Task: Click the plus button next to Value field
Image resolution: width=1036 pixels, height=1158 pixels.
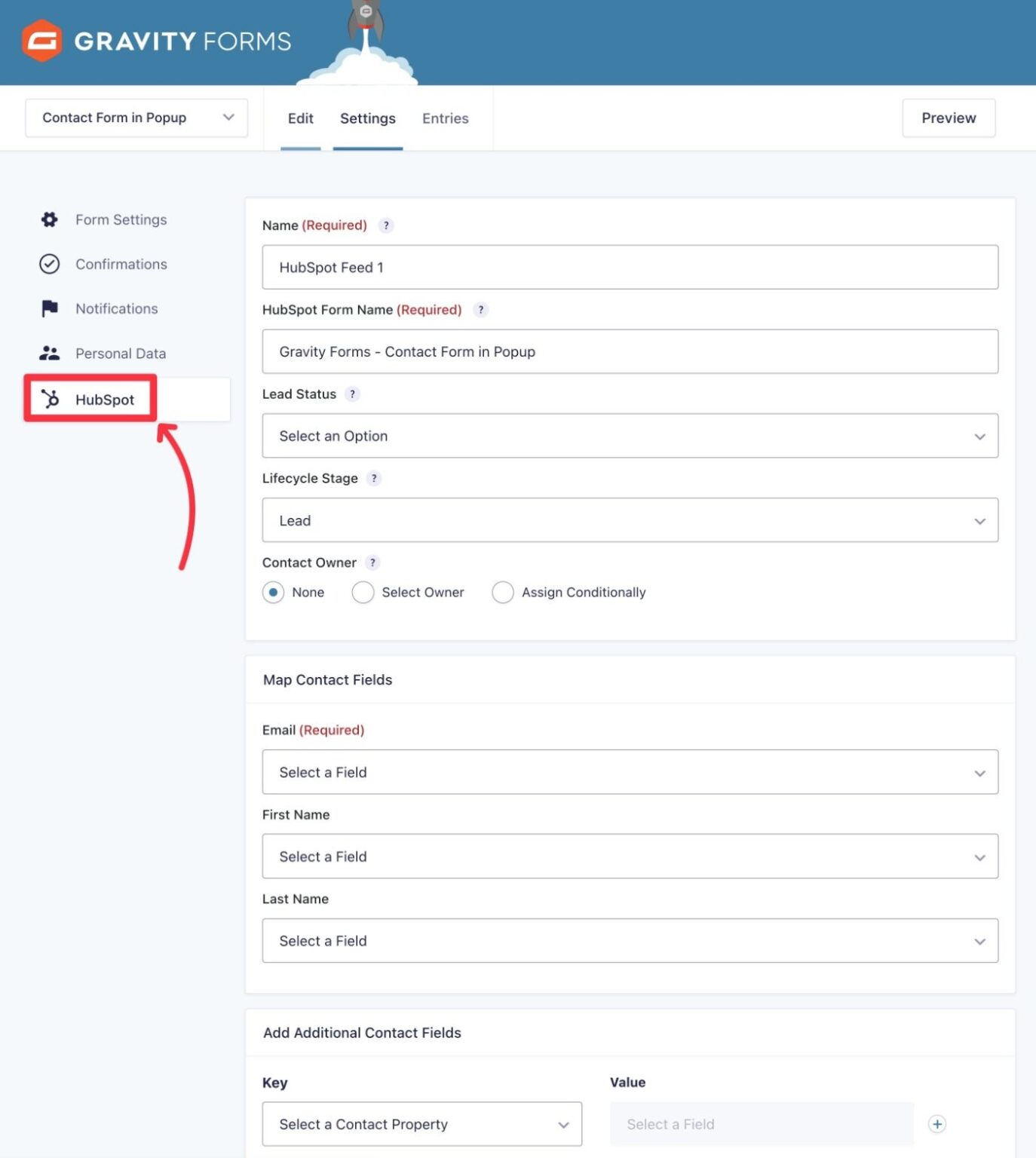Action: coord(936,1123)
